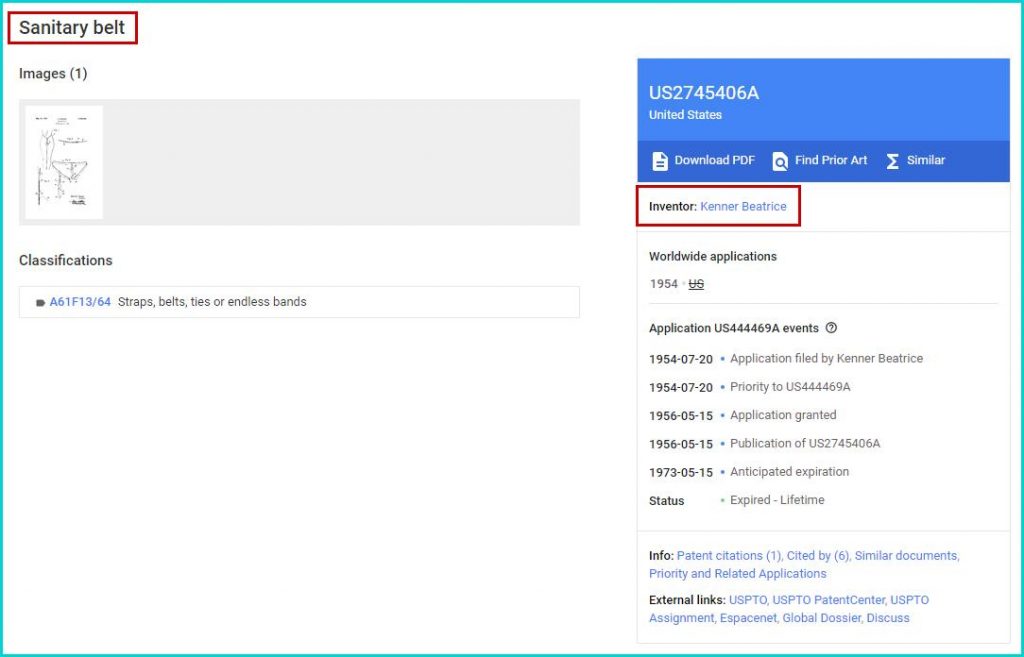Click the Classifications heading
The height and width of the screenshot is (657, 1024).
click(65, 261)
